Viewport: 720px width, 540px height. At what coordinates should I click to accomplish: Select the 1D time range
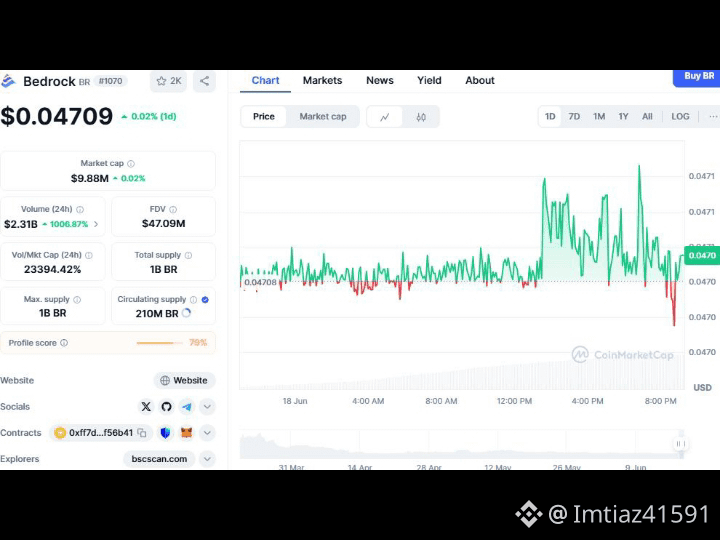550,117
